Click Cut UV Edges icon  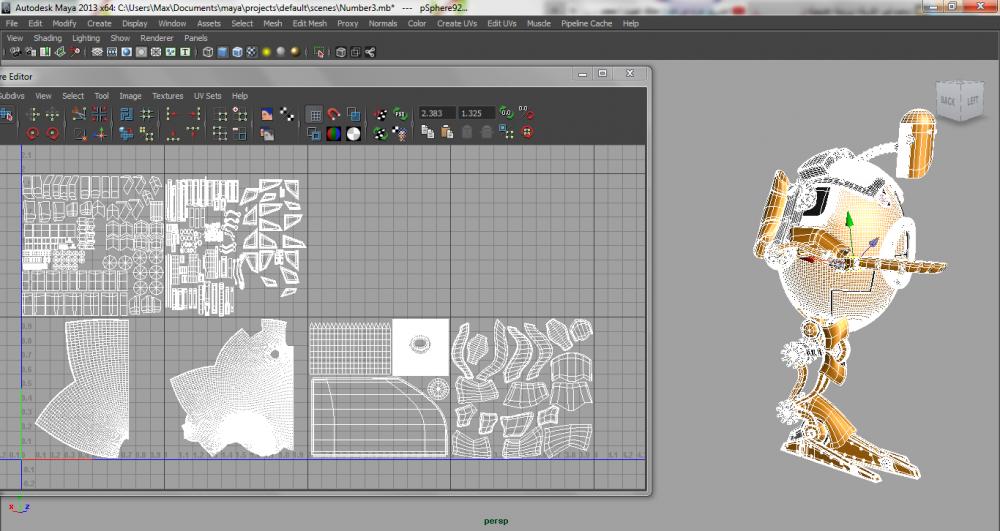[x=79, y=114]
